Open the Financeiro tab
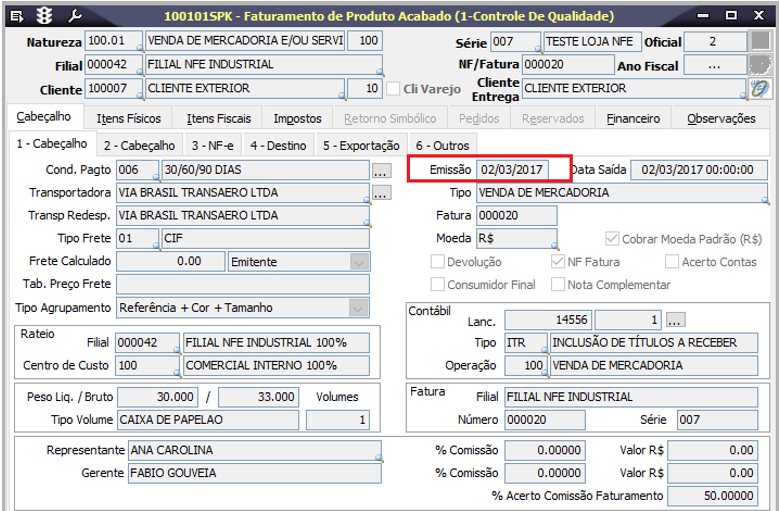The width and height of the screenshot is (780, 511). [x=633, y=118]
